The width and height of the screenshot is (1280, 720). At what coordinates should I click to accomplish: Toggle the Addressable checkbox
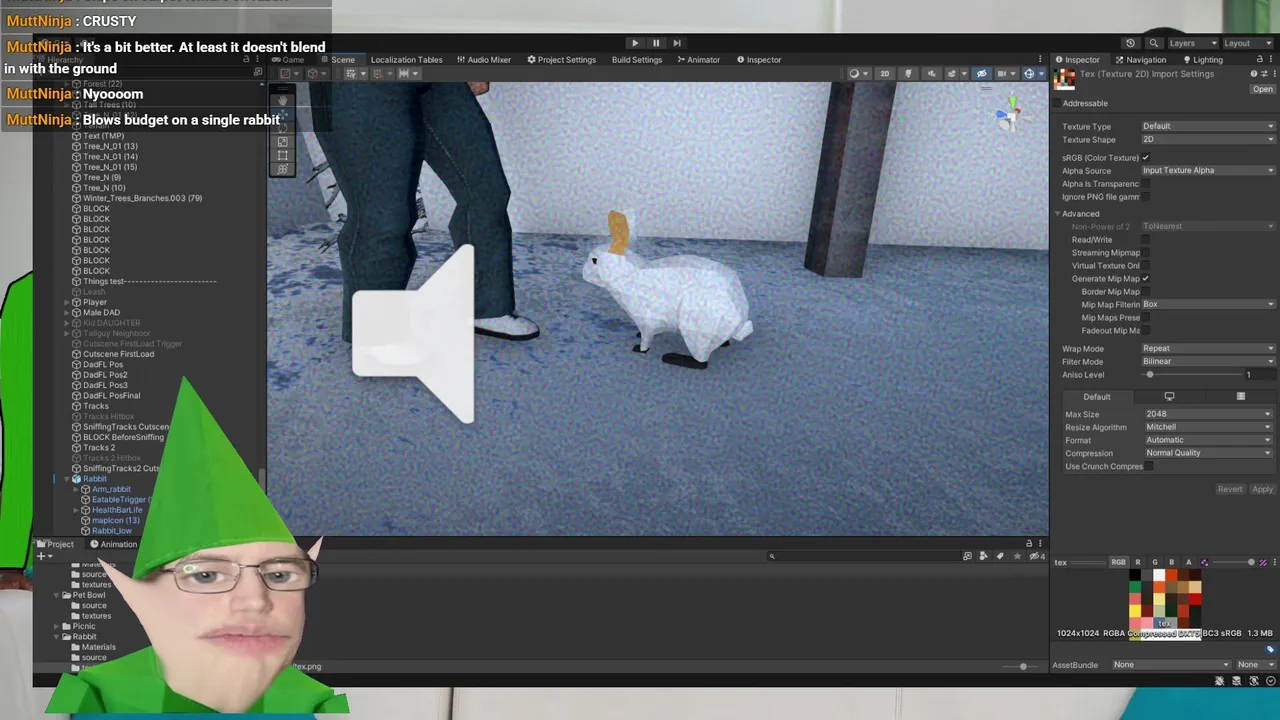[1058, 103]
